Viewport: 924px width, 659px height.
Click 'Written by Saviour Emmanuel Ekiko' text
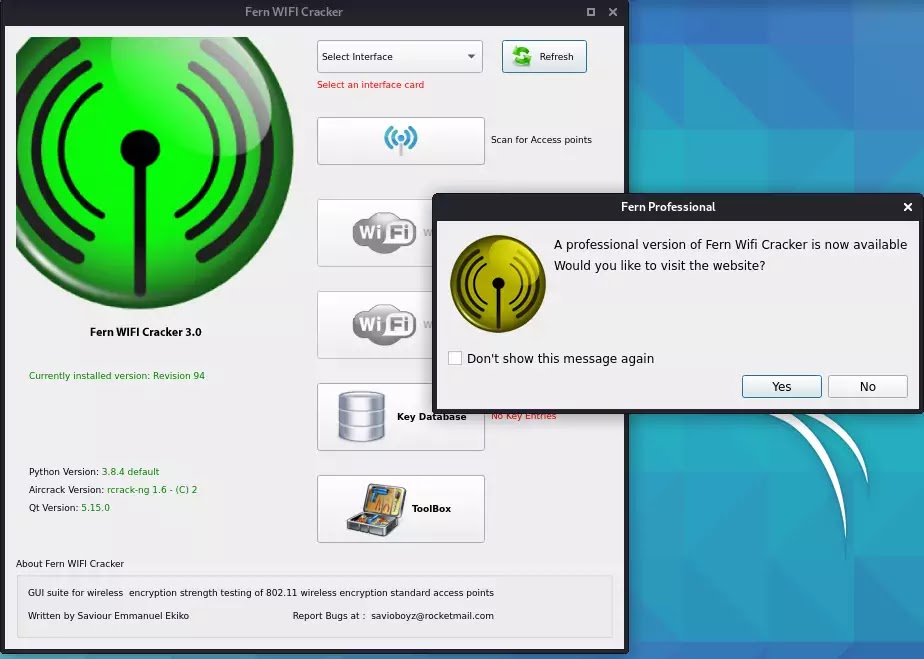pyautogui.click(x=108, y=615)
